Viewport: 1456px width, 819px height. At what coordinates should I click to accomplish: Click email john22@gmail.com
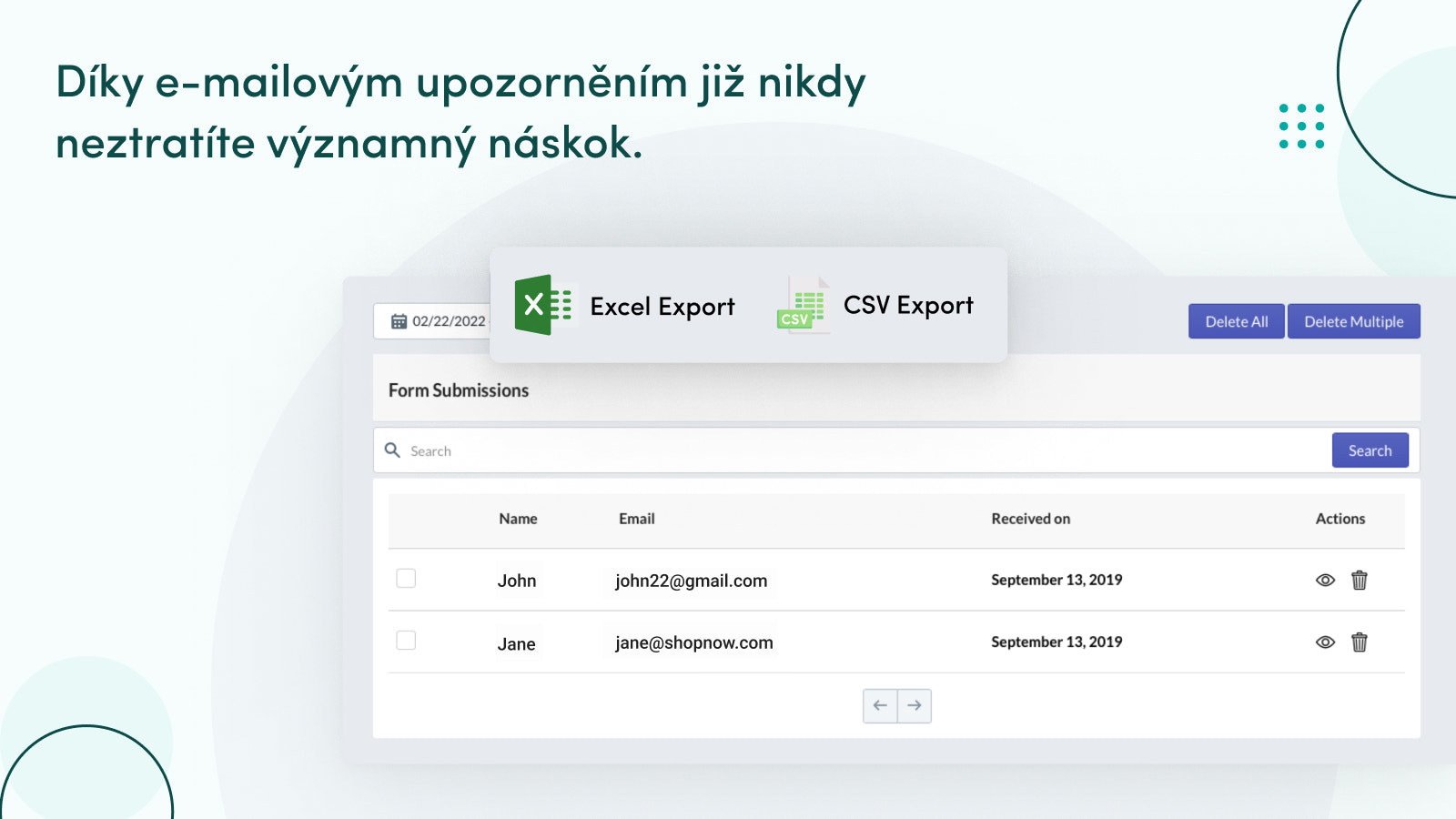click(x=692, y=581)
